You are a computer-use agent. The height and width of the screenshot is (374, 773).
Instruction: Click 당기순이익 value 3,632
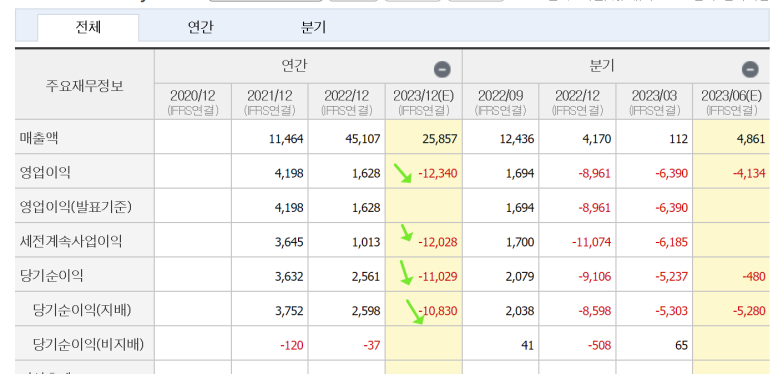pyautogui.click(x=289, y=277)
